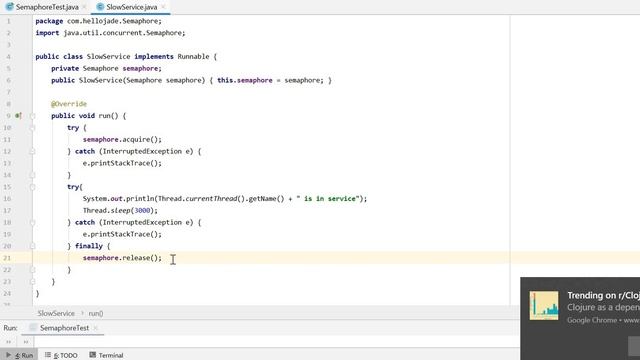This screenshot has height=360, width=640.
Task: Toggle fold marker at line 12 catch
Action: tap(33, 151)
